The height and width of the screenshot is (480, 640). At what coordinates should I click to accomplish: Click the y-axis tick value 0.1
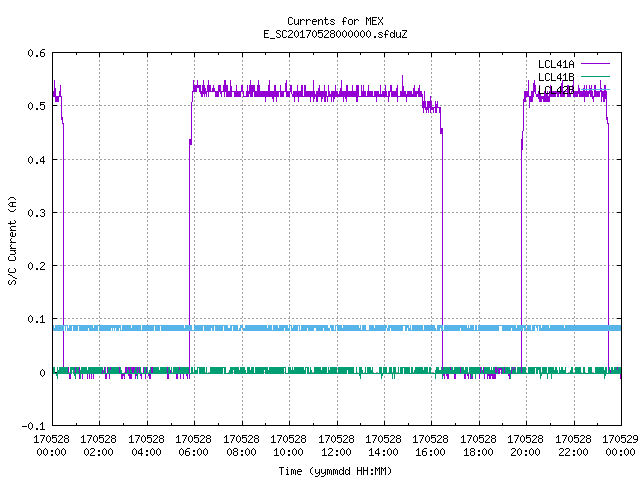(x=36, y=319)
